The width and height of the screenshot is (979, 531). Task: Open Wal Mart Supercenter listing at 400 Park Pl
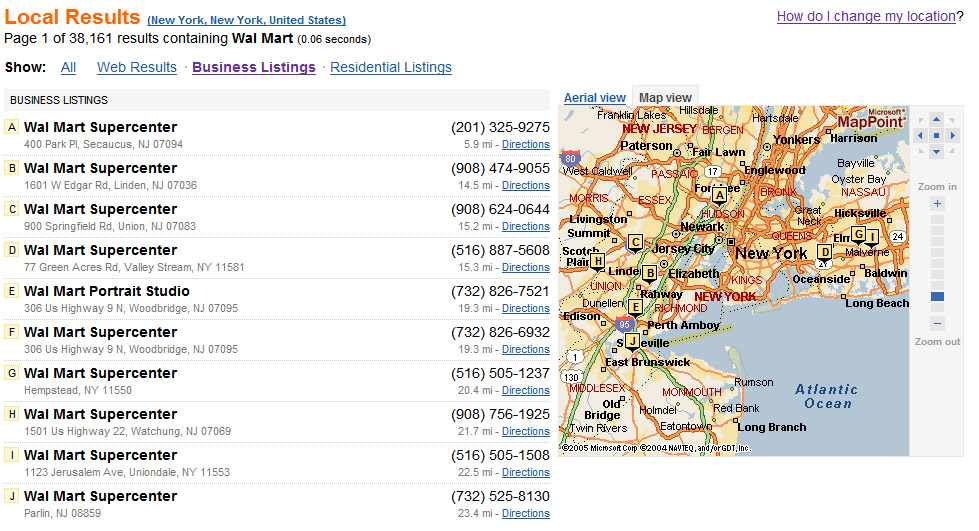(x=101, y=127)
